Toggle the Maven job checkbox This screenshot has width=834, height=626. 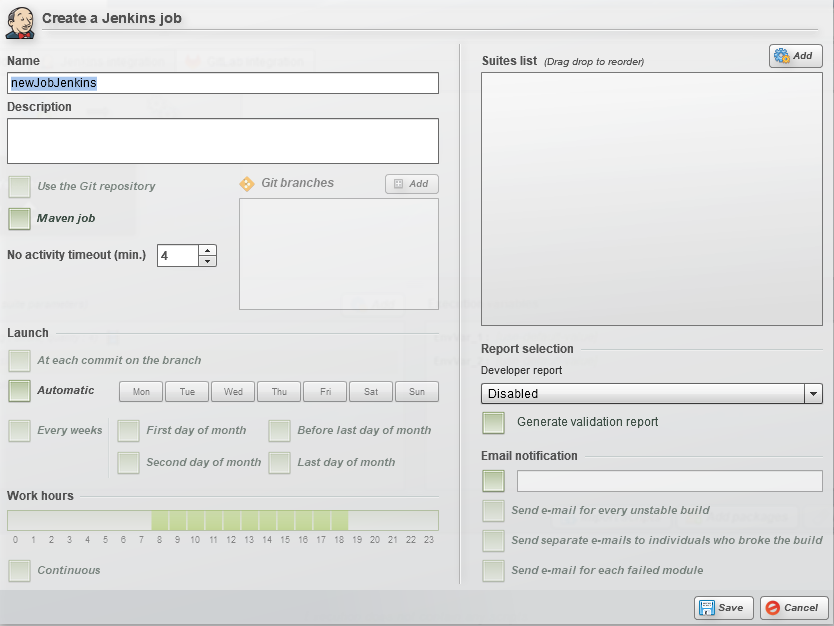[x=20, y=219]
